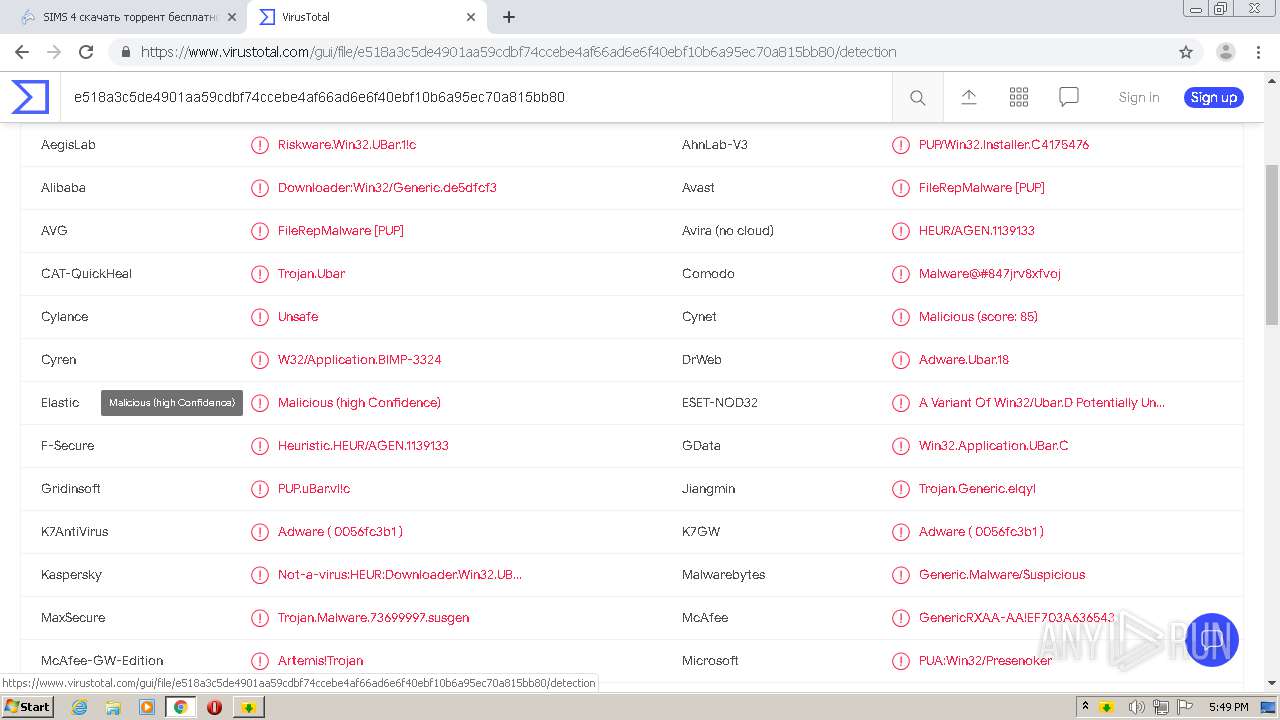Image resolution: width=1280 pixels, height=720 pixels.
Task: Click the red Opera-style taskbar icon
Action: click(x=214, y=707)
